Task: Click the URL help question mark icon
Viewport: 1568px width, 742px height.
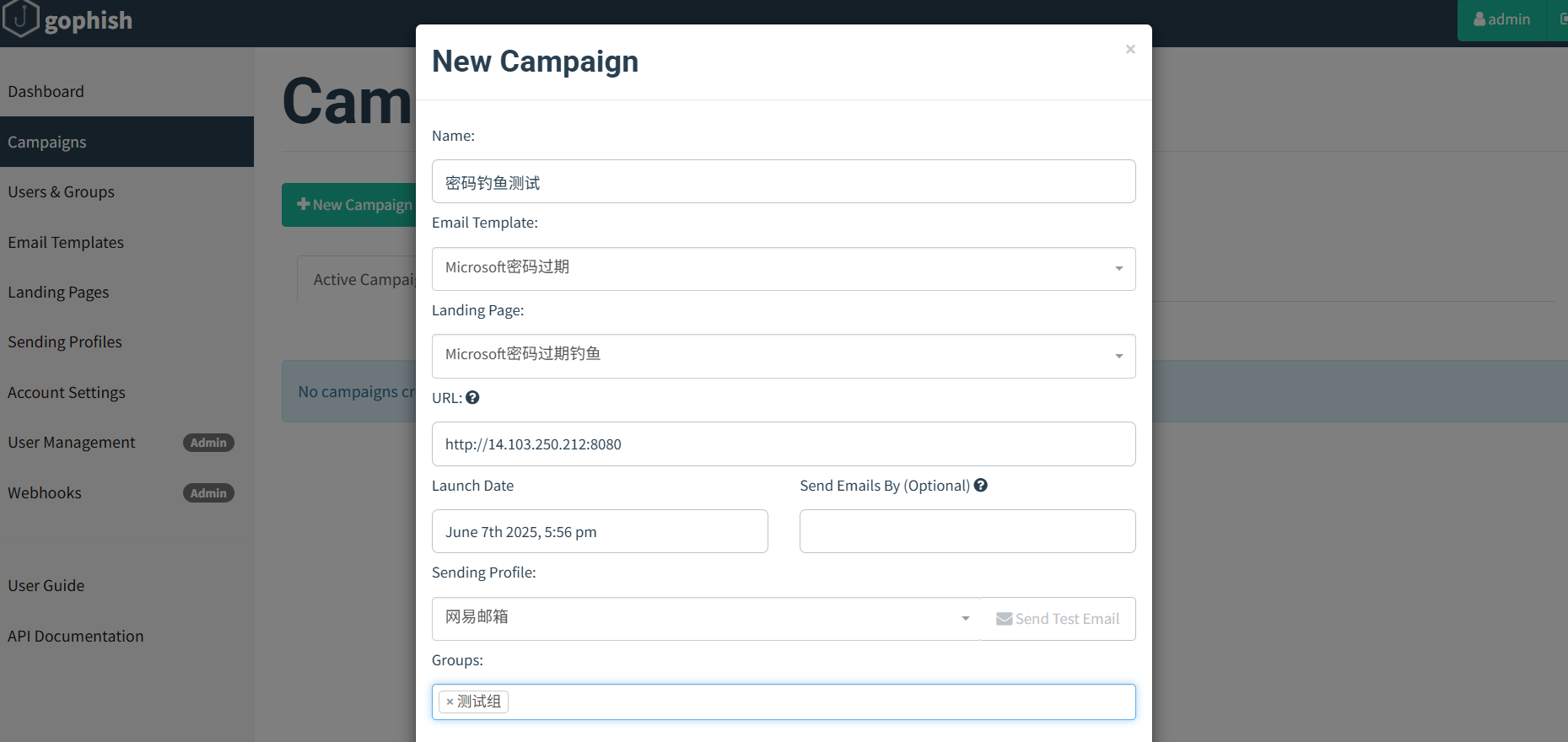Action: pos(472,398)
